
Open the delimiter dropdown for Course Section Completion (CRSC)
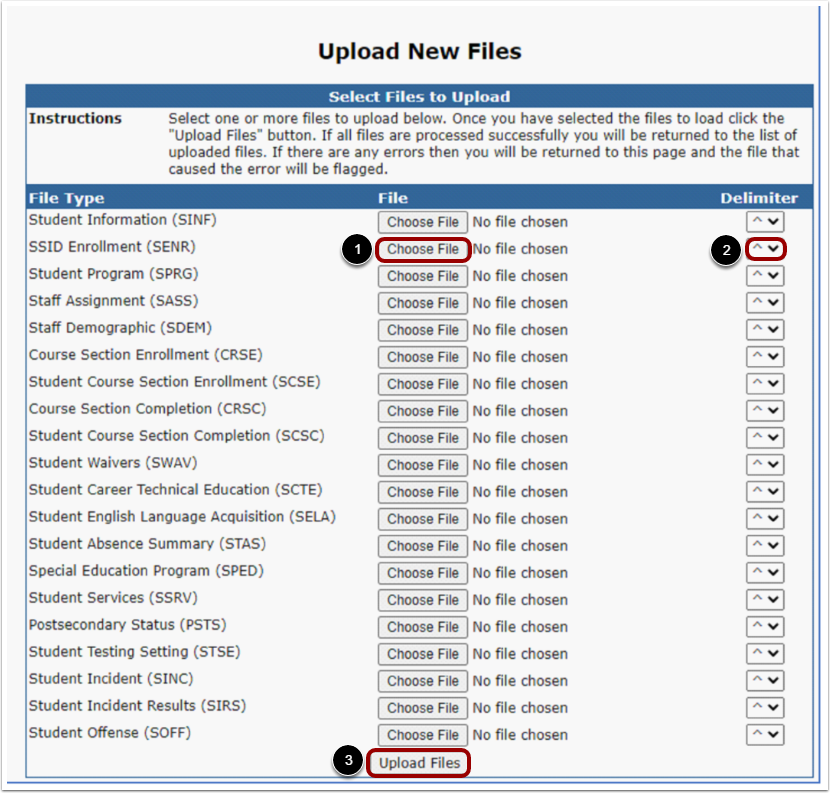pos(765,410)
